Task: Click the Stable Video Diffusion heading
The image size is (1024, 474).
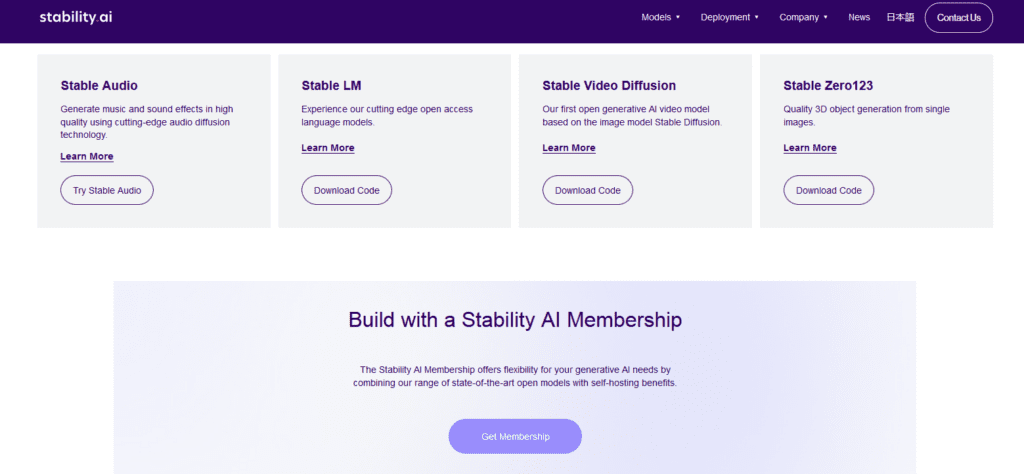Action: 609,86
